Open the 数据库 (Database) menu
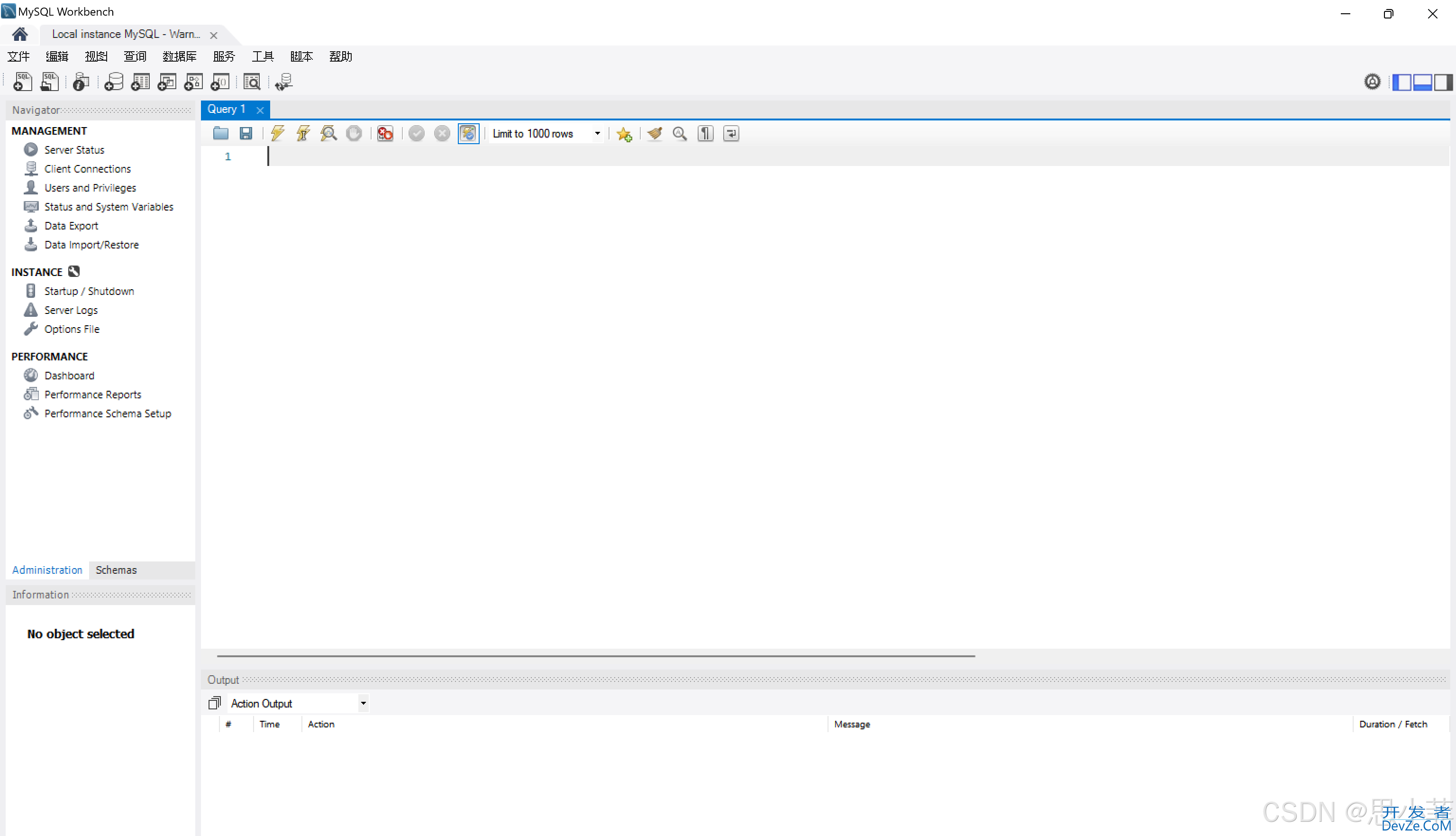The height and width of the screenshot is (836, 1456). 180,56
